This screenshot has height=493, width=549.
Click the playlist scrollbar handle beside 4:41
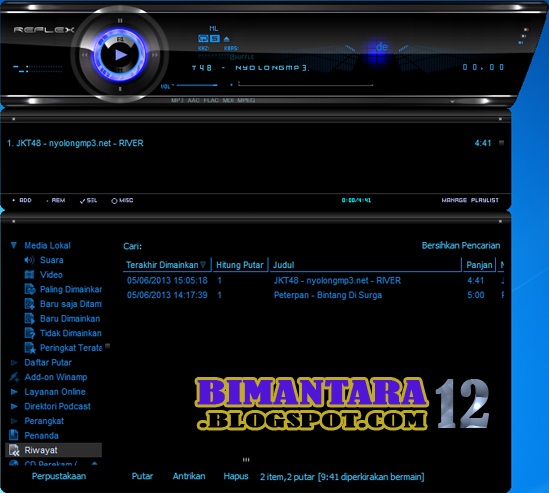point(501,143)
